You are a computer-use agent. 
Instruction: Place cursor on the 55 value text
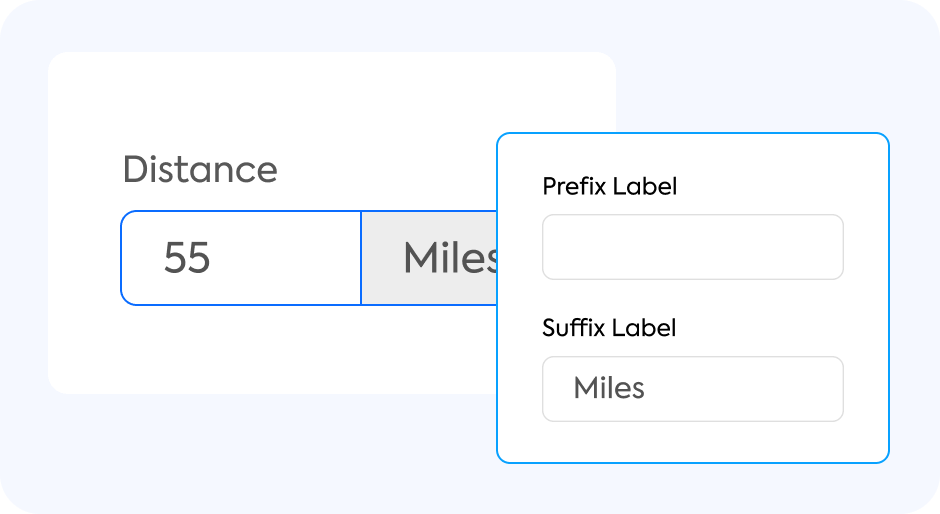point(187,258)
